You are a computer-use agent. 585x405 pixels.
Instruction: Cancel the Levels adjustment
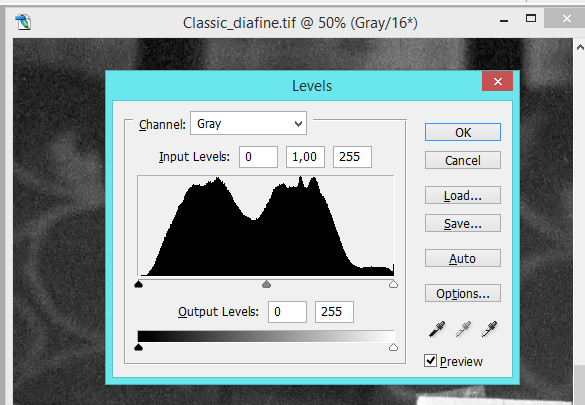click(463, 160)
